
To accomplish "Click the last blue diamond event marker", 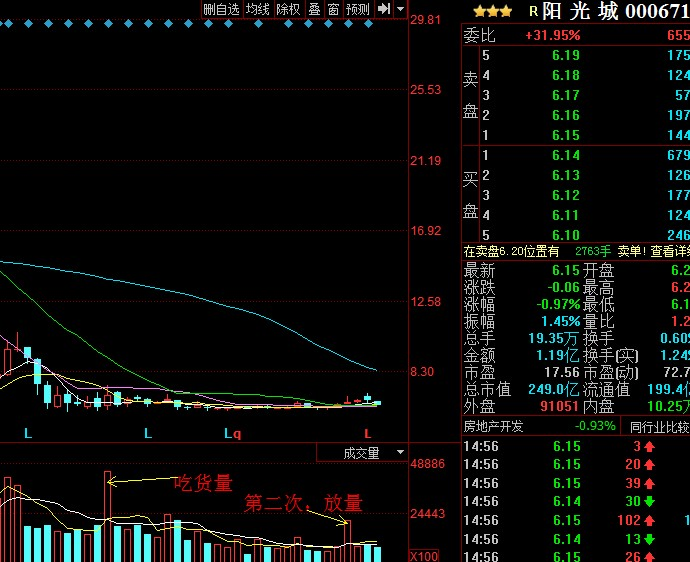I will (x=368, y=24).
